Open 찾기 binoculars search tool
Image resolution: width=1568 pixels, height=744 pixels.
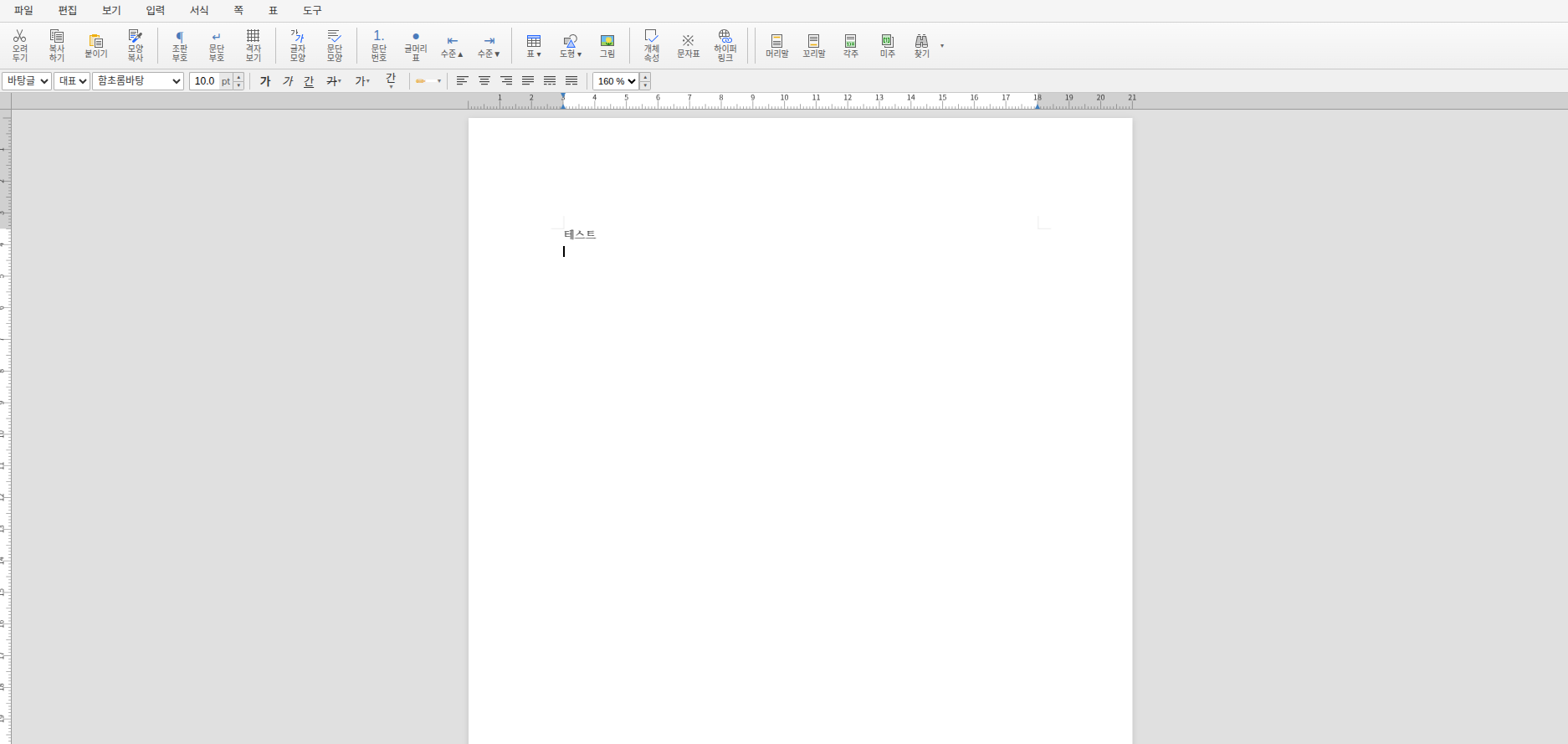[921, 45]
